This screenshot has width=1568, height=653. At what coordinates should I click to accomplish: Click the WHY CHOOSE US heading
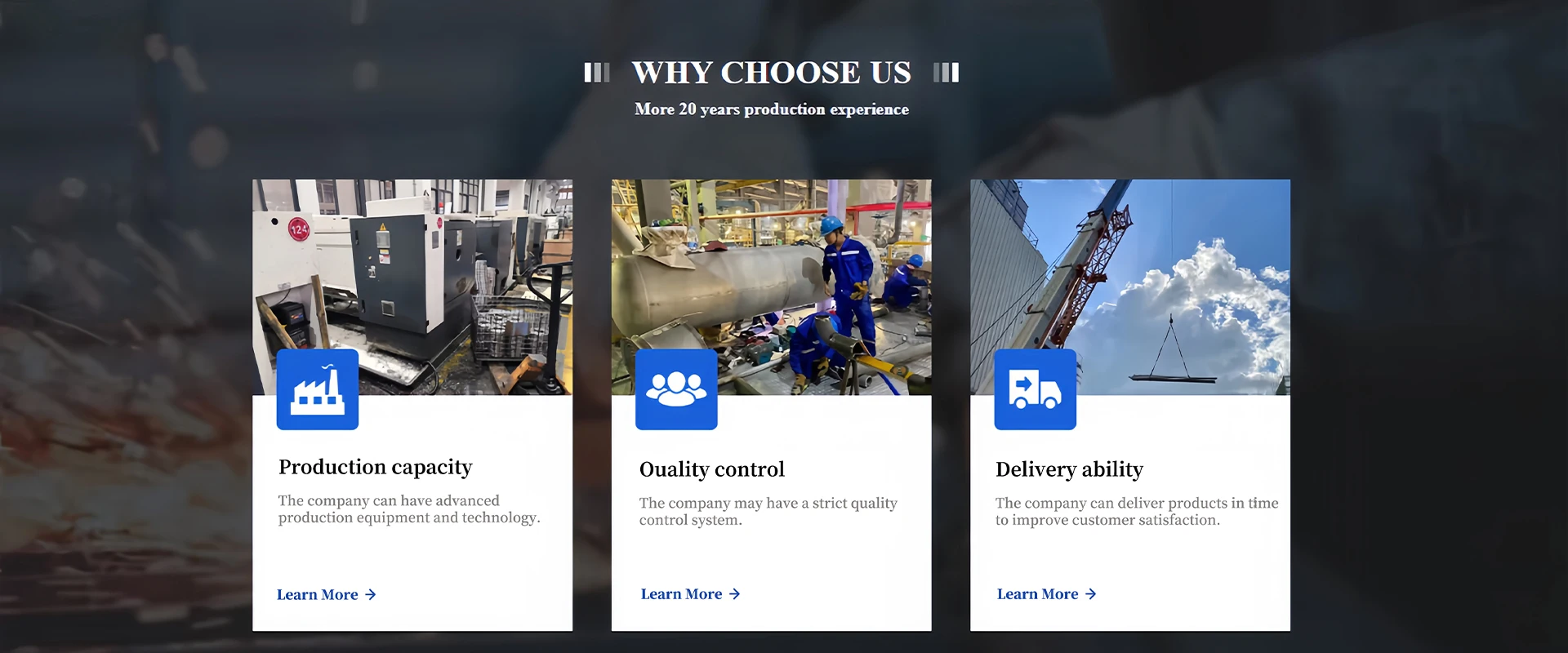[x=772, y=73]
